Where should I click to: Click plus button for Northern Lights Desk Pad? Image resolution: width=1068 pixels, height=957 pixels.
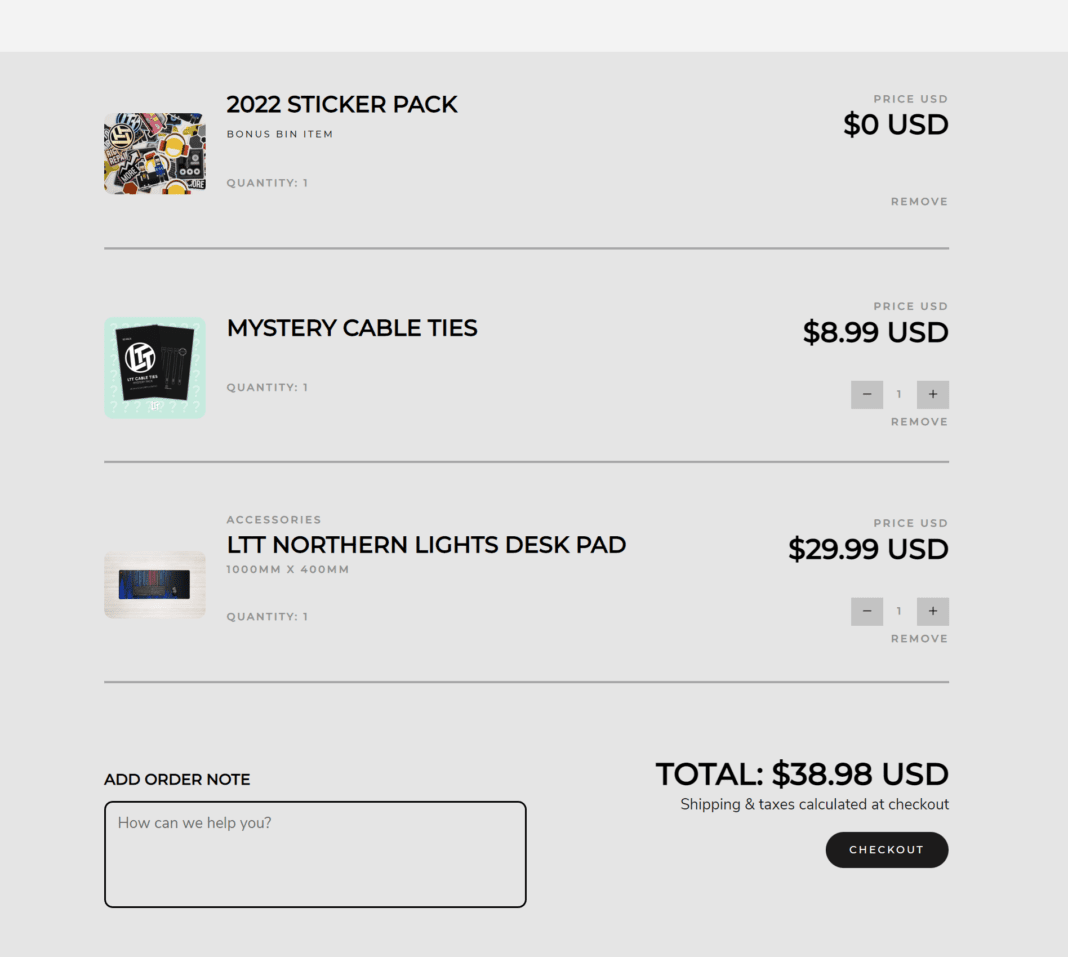[x=933, y=612]
